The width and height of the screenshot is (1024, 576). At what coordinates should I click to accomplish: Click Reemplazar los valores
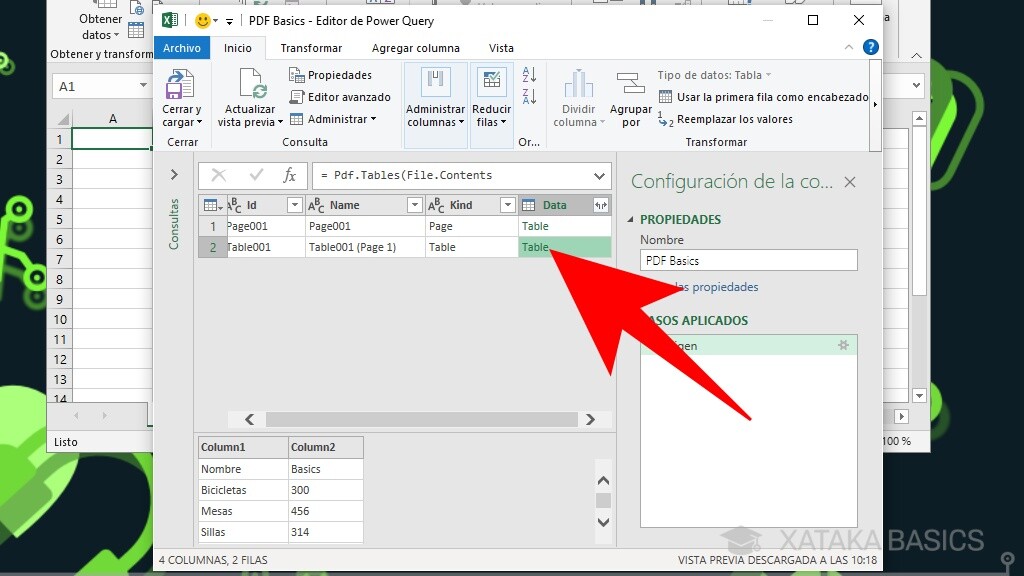(x=726, y=119)
